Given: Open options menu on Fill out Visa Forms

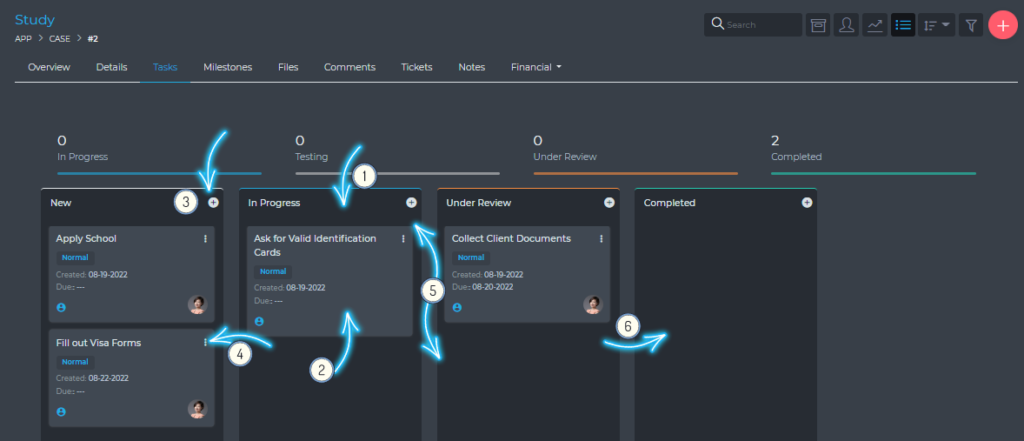Looking at the screenshot, I should (205, 342).
